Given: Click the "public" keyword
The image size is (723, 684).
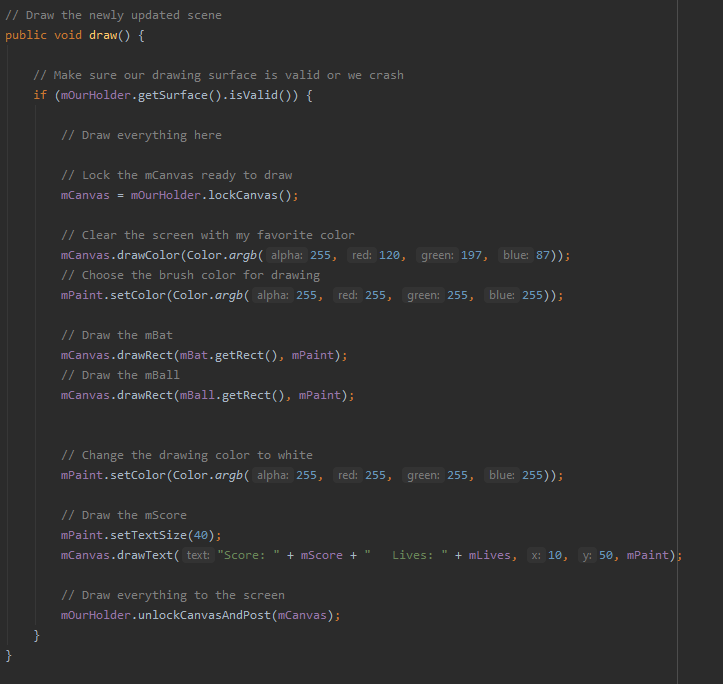Looking at the screenshot, I should pyautogui.click(x=26, y=35).
